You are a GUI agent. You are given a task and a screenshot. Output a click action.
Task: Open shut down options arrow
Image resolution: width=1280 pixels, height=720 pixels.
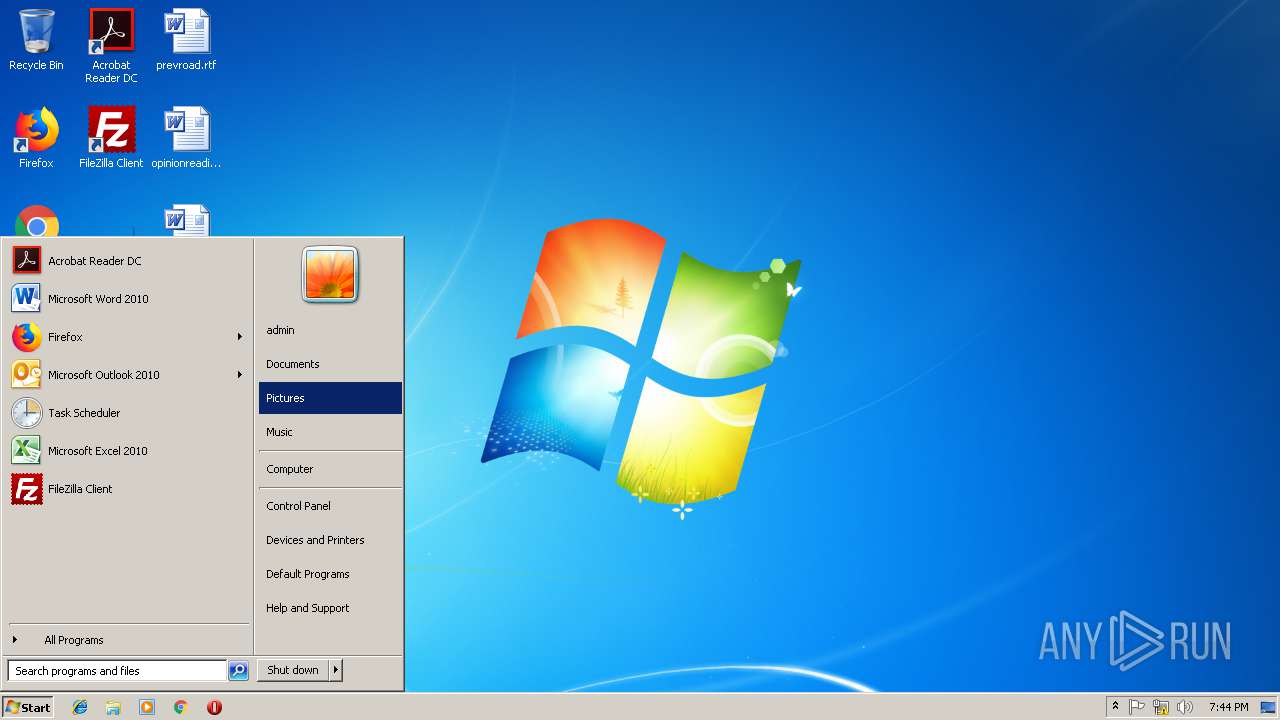tap(335, 670)
